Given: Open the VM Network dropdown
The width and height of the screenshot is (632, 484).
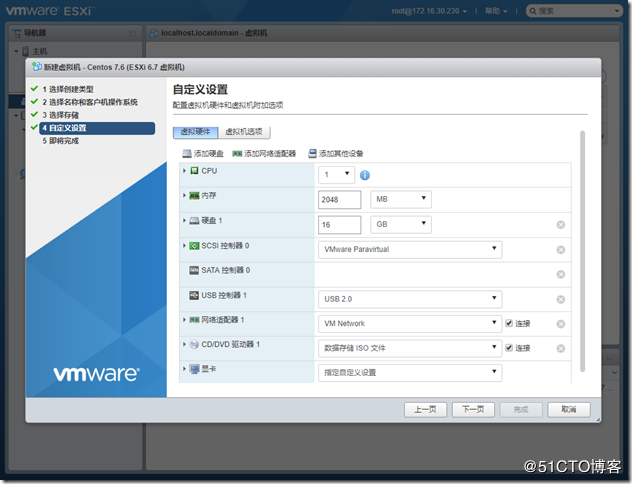Looking at the screenshot, I should tap(410, 323).
